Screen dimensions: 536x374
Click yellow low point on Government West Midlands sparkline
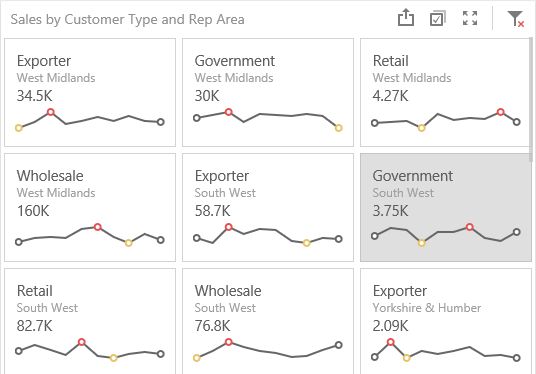point(338,128)
